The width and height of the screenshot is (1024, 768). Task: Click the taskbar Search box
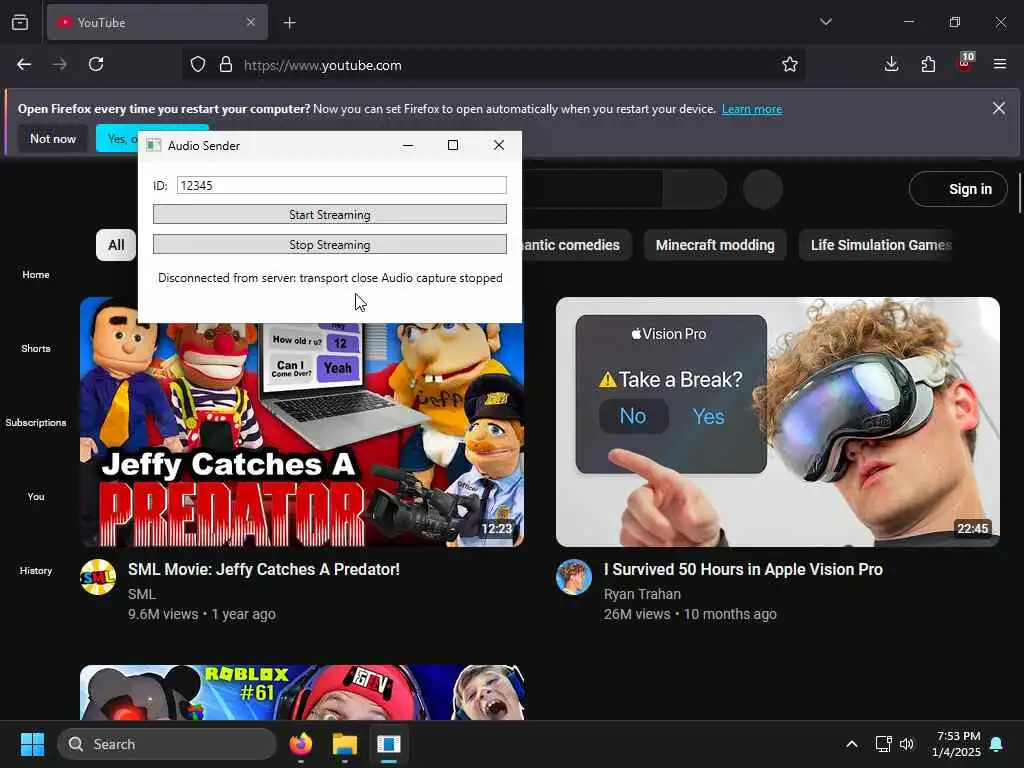pyautogui.click(x=167, y=744)
